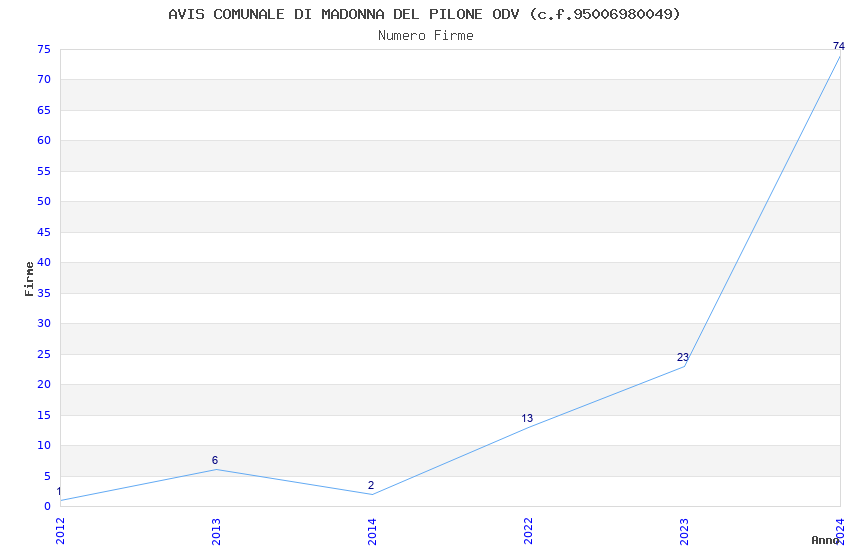Image resolution: width=850 pixels, height=550 pixels.
Task: Click the data label 6 for 2013
Action: 215,460
